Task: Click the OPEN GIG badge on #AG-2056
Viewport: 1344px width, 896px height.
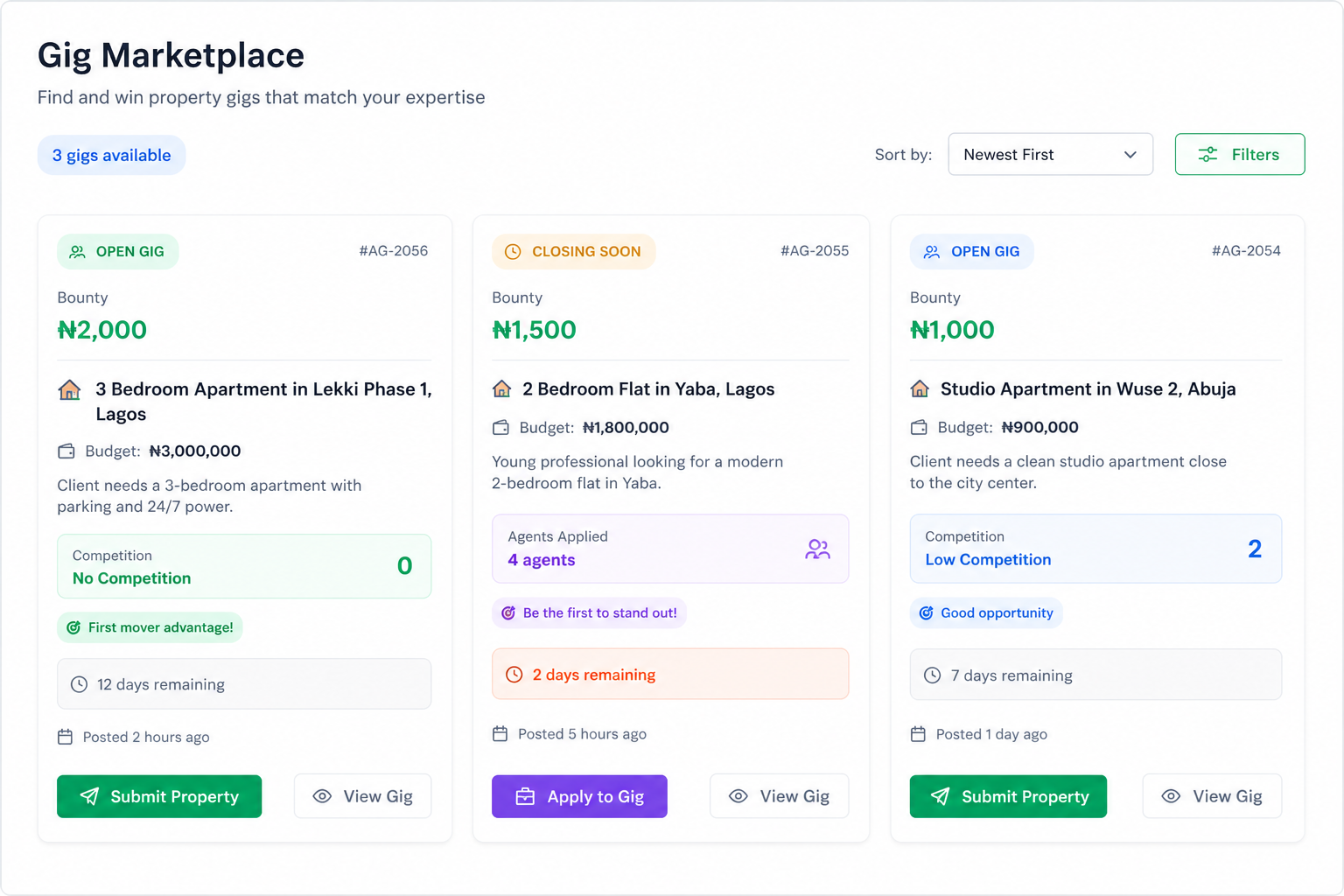Action: tap(118, 251)
